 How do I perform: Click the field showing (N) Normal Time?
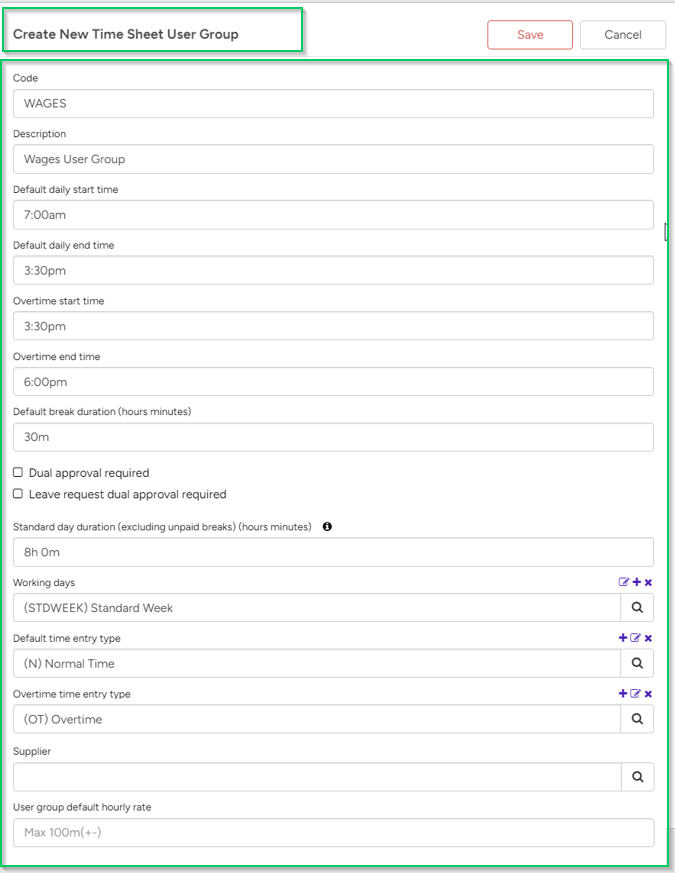(x=317, y=663)
